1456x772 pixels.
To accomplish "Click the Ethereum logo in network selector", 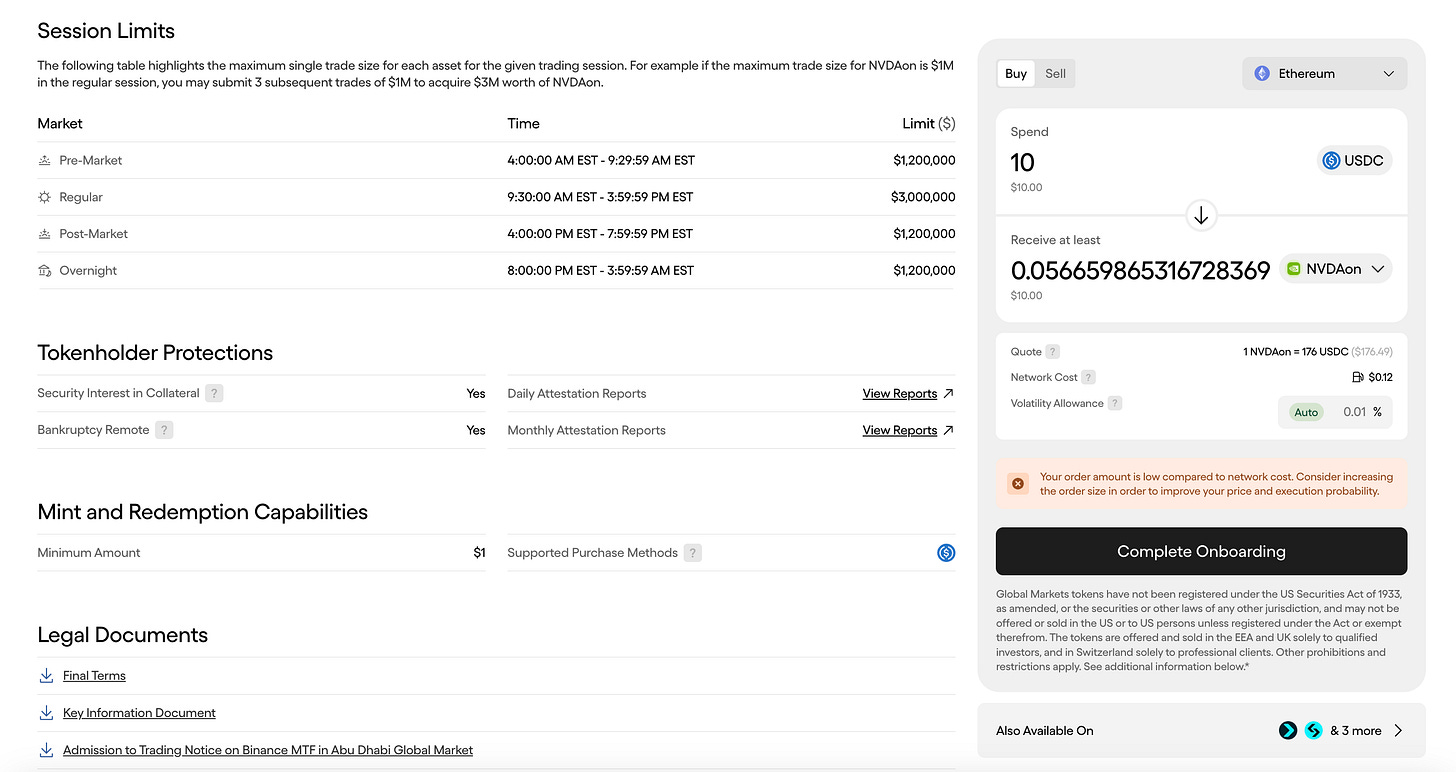I will tap(1262, 74).
